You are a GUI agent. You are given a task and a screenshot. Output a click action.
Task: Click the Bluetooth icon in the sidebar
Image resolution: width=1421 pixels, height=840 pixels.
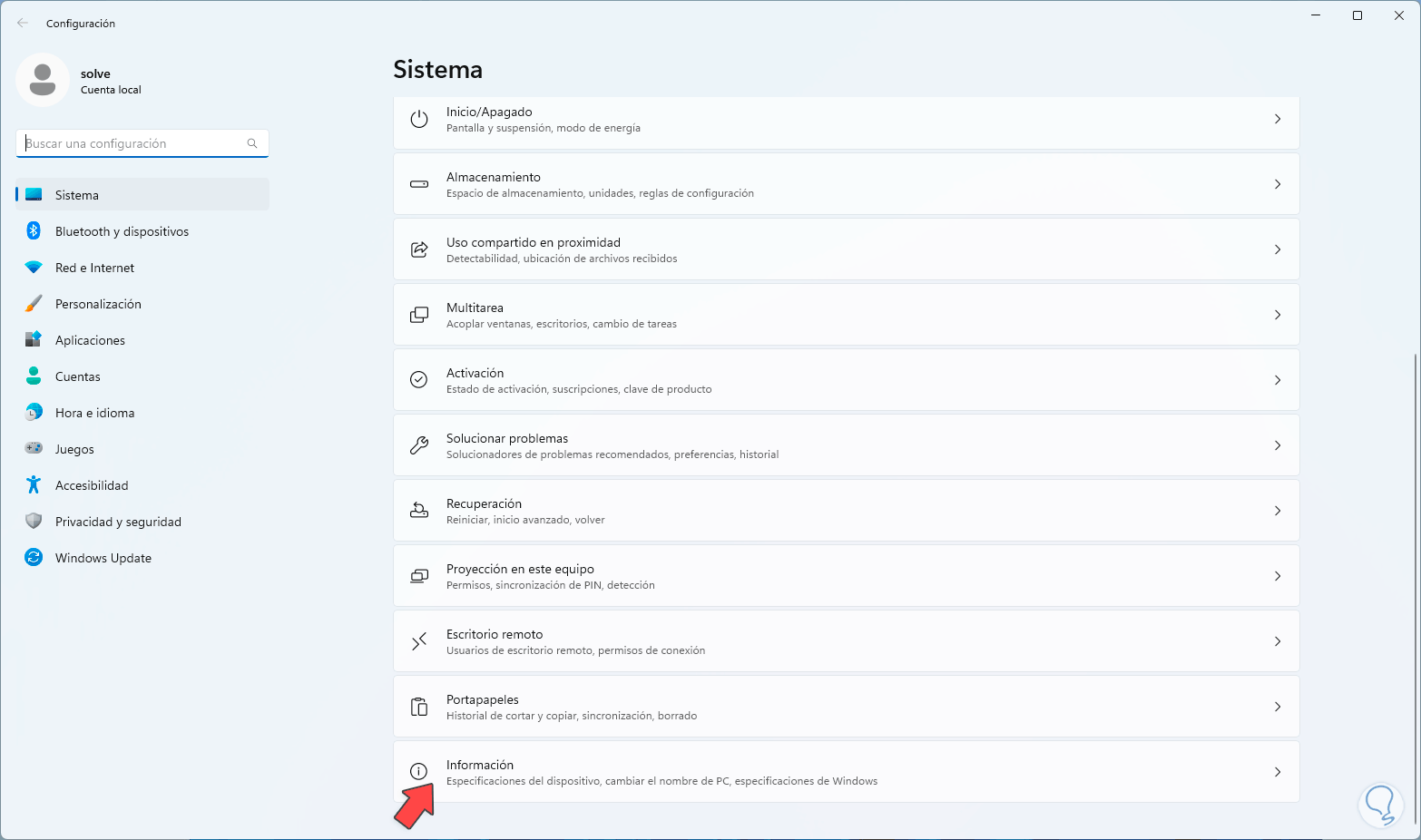pos(34,231)
